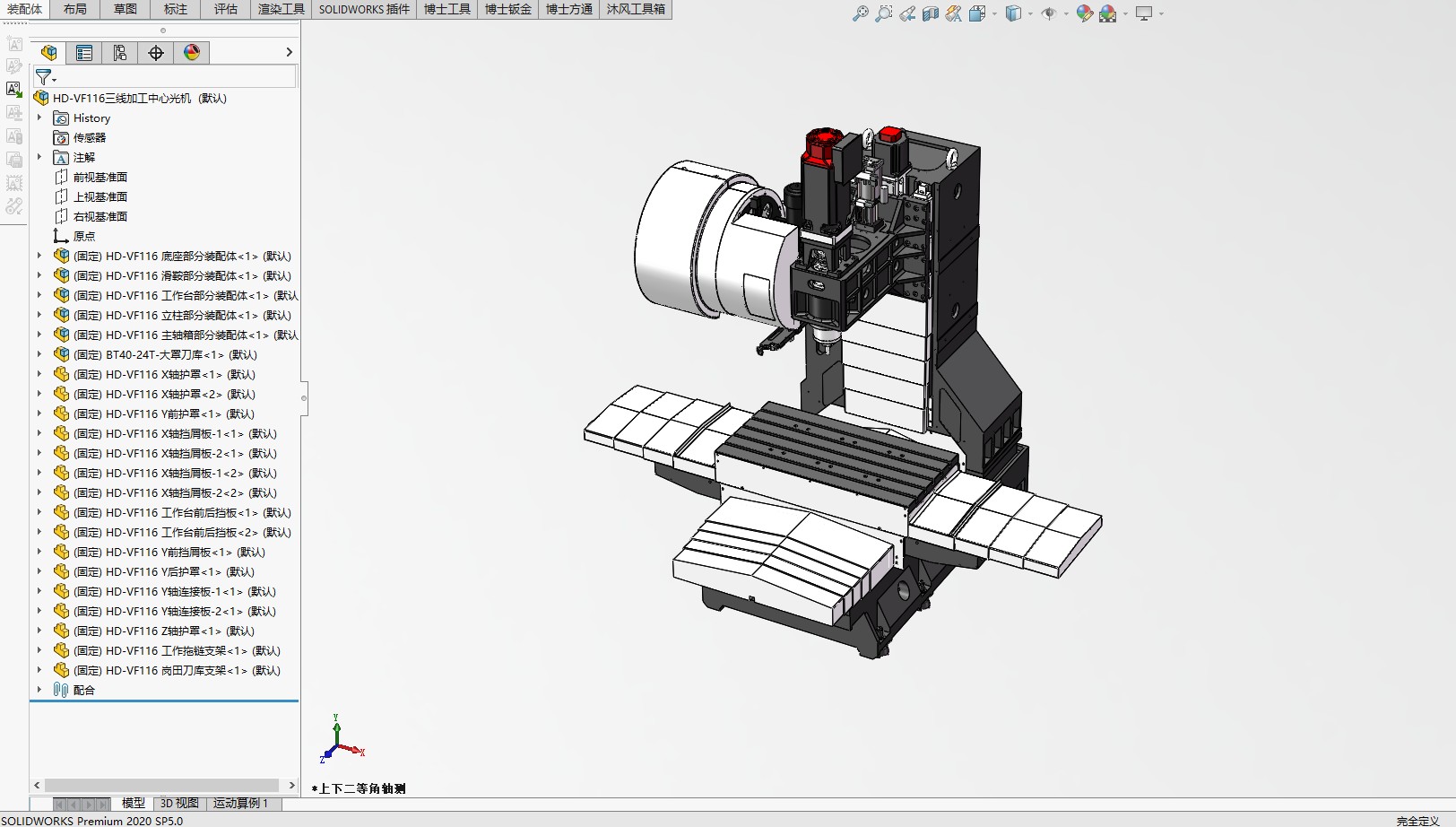Expand the 滑鞍部分装配体 subassembly

click(x=39, y=275)
